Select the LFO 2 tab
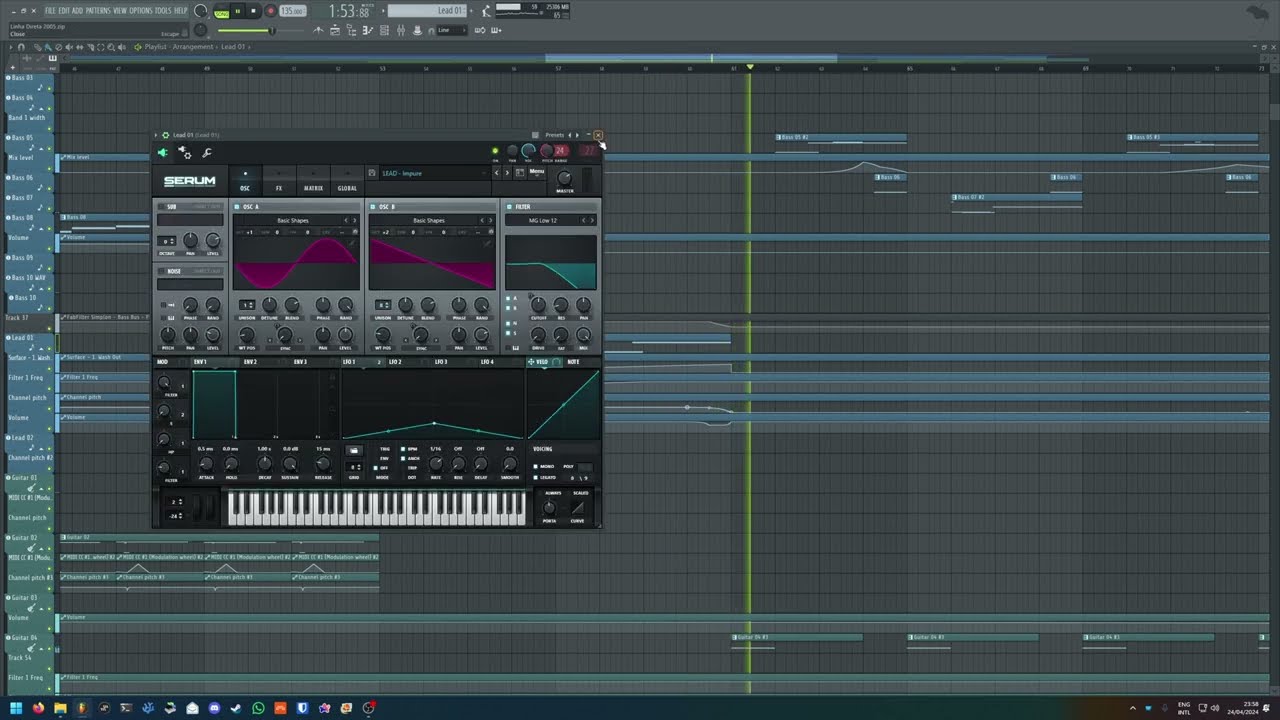This screenshot has height=720, width=1280. pyautogui.click(x=396, y=362)
